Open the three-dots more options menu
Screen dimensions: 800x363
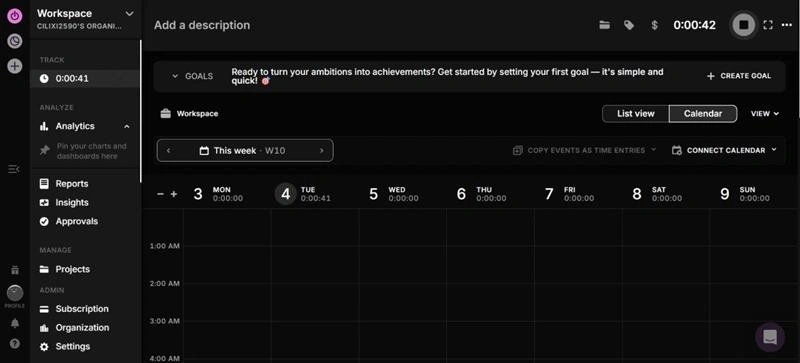(x=787, y=25)
